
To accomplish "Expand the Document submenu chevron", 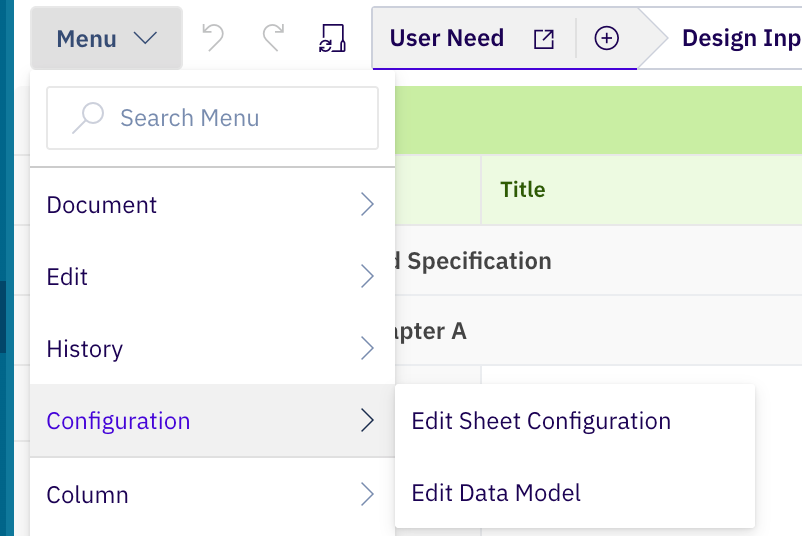I will (x=367, y=205).
